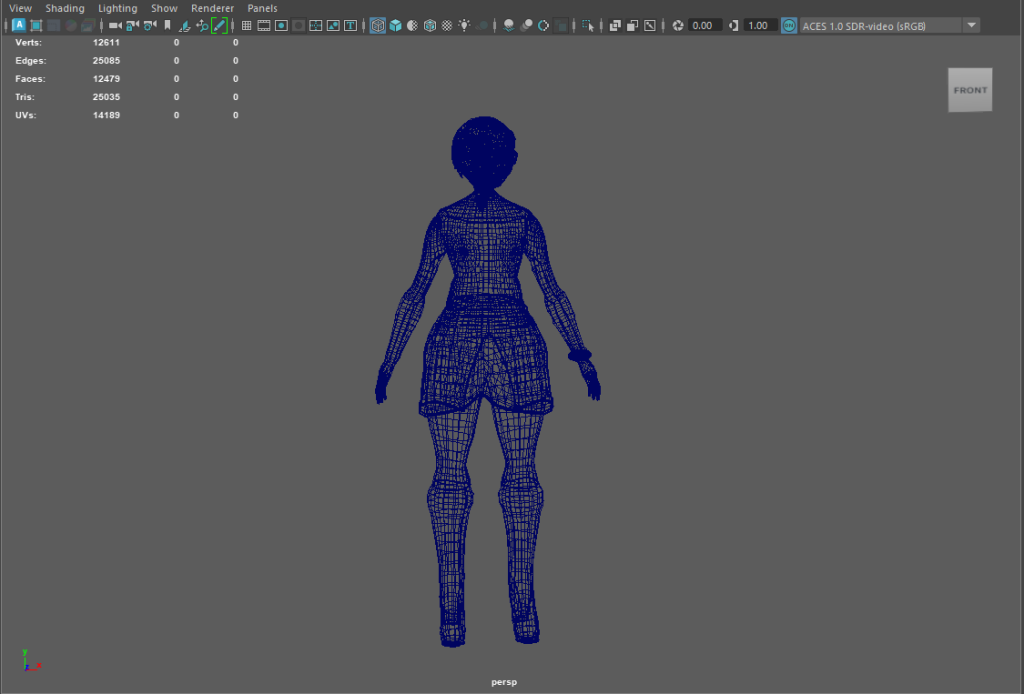Expand the Show dropdown menu
Image resolution: width=1024 pixels, height=694 pixels.
tap(164, 8)
